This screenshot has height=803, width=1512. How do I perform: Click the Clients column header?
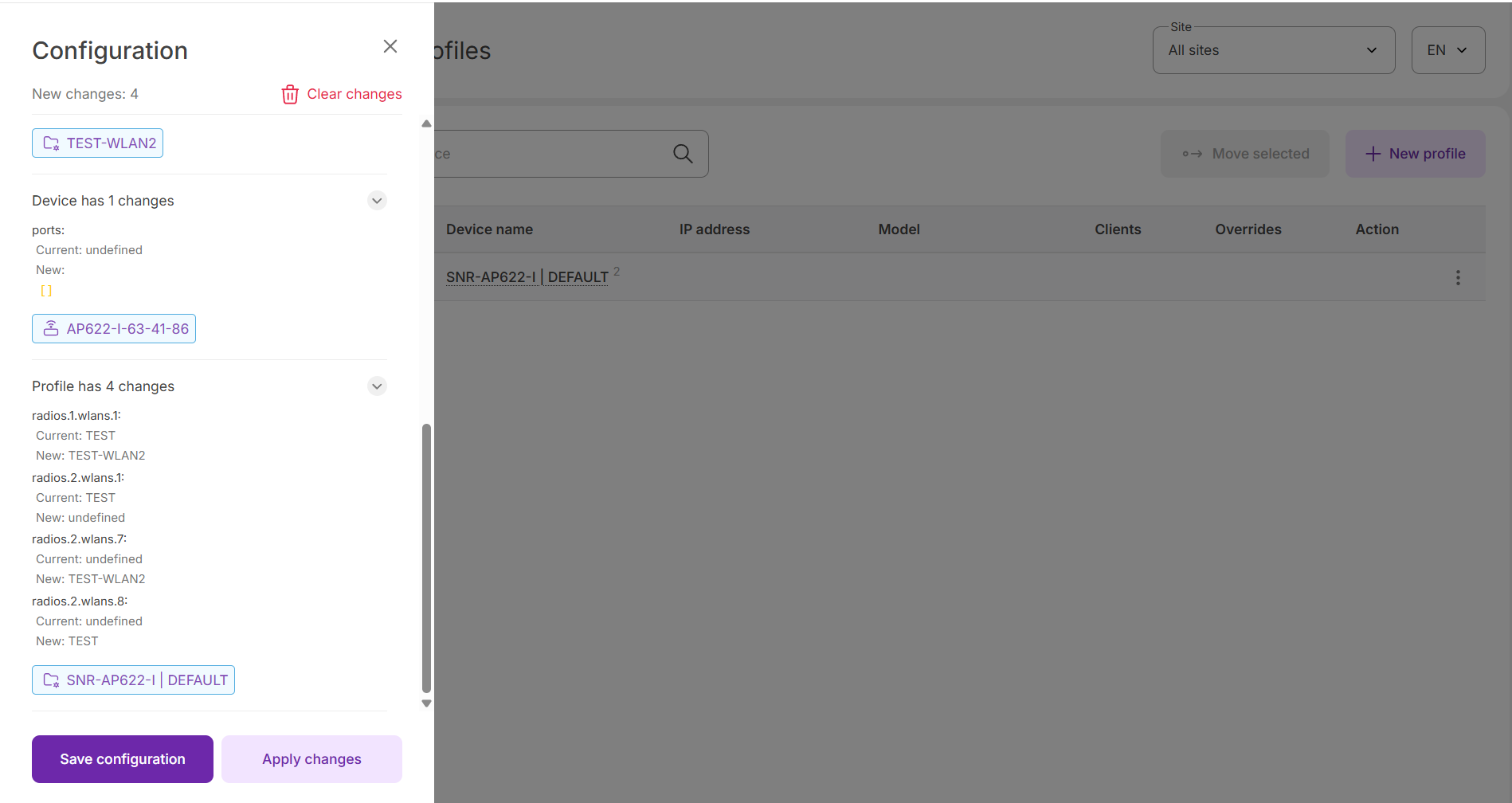tap(1118, 229)
